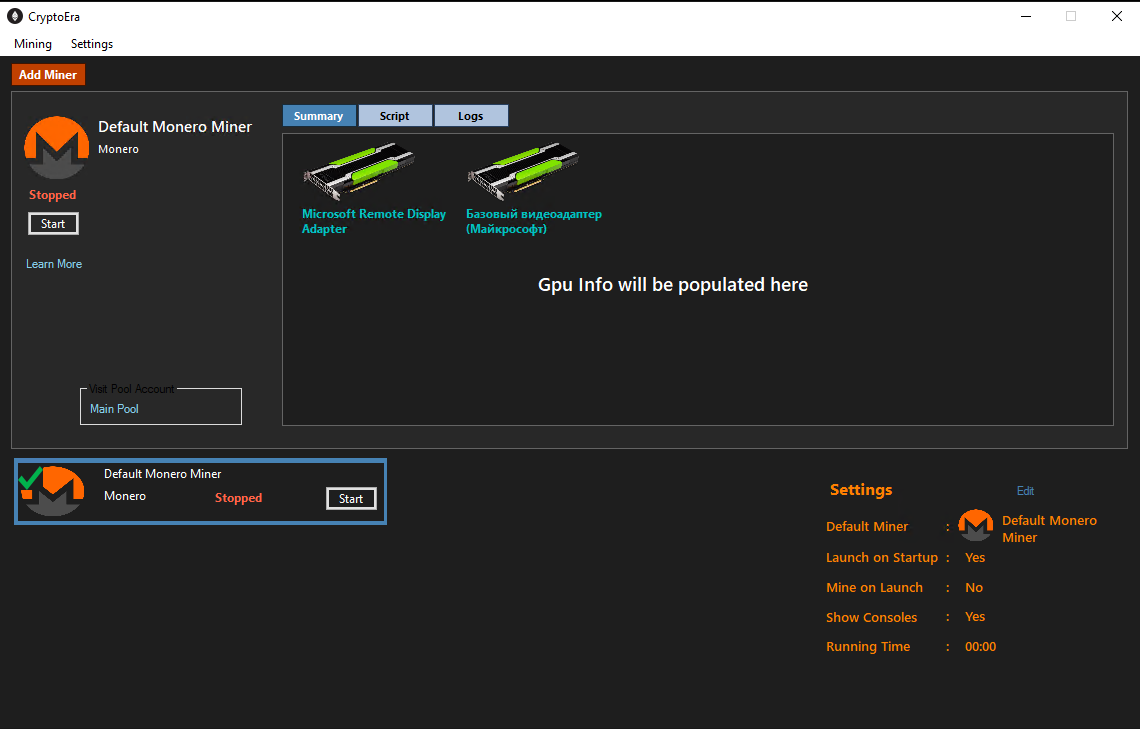Click the Базовый видеоадаптер (Майкрософт) label
The image size is (1140, 729).
point(534,221)
